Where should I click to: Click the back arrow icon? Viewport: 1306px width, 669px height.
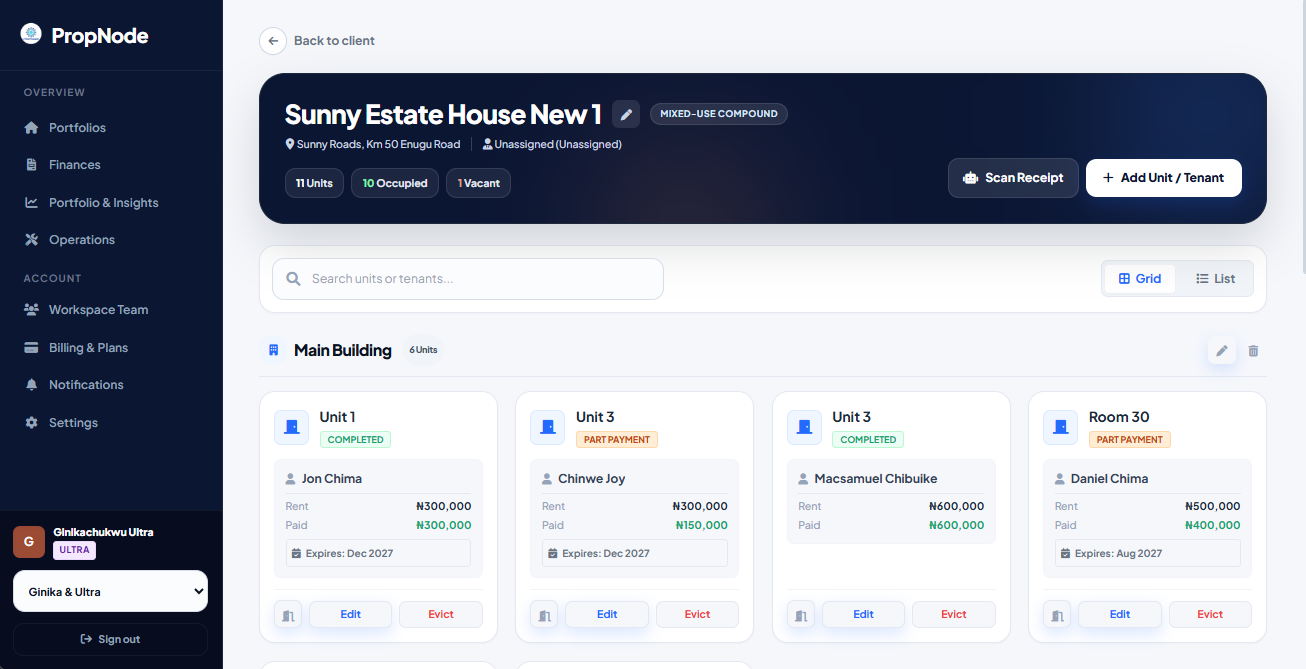tap(273, 41)
